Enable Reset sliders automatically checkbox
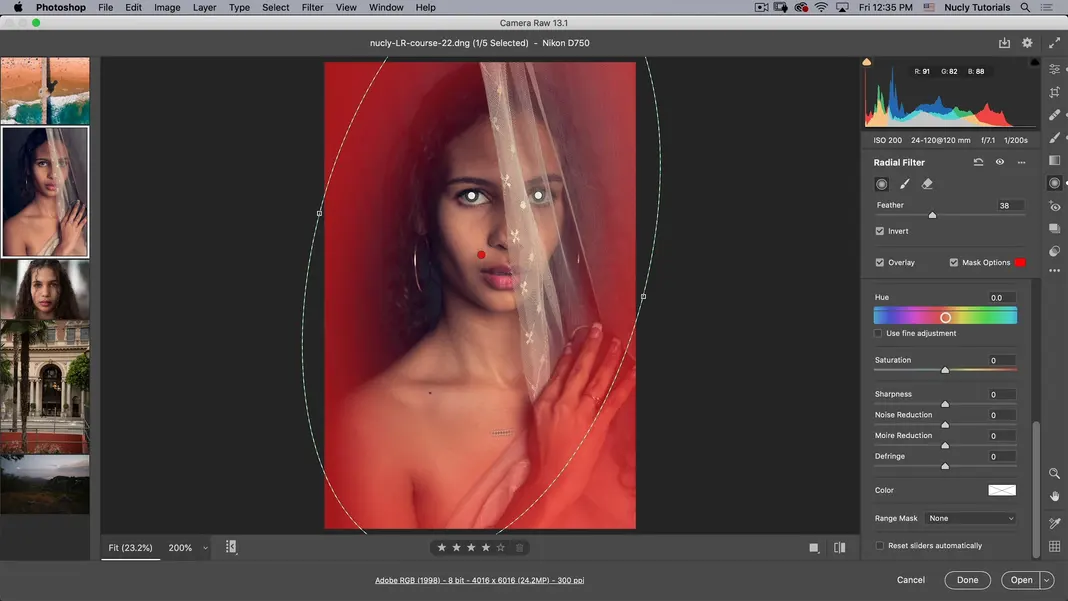Image resolution: width=1068 pixels, height=601 pixels. pyautogui.click(x=879, y=546)
